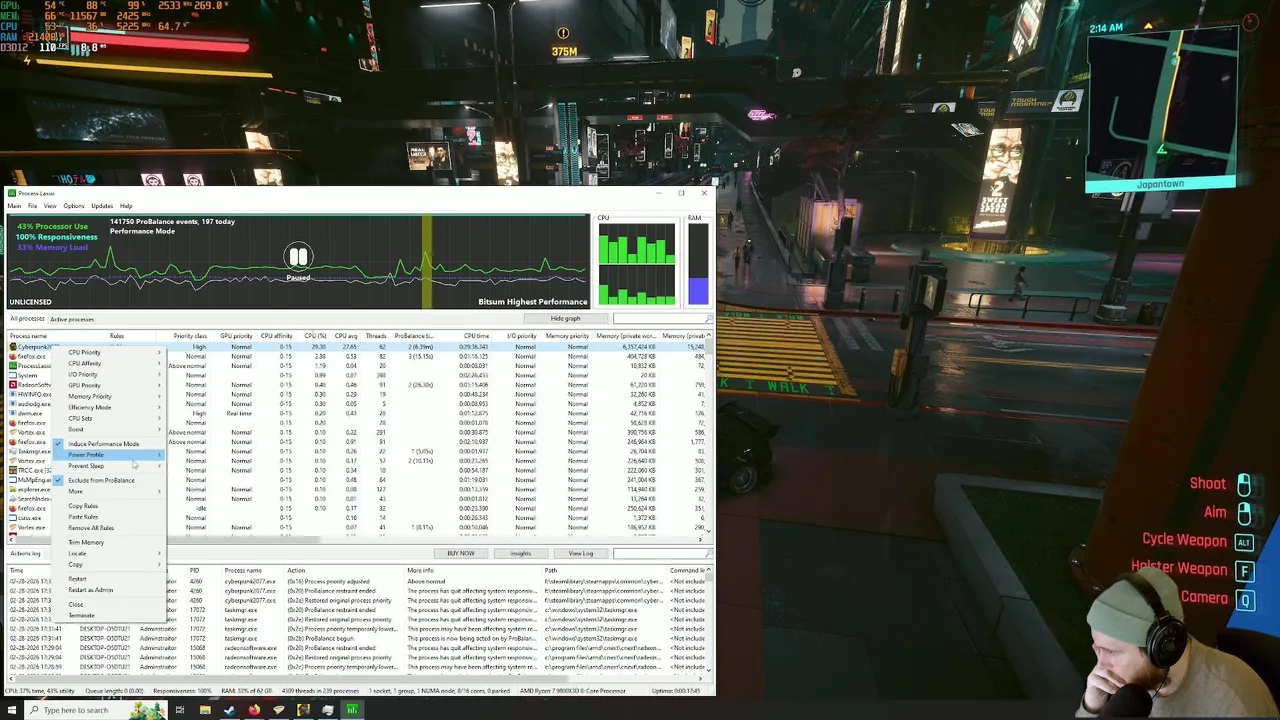Expand Boost submenu
This screenshot has width=1280, height=720.
[x=110, y=429]
